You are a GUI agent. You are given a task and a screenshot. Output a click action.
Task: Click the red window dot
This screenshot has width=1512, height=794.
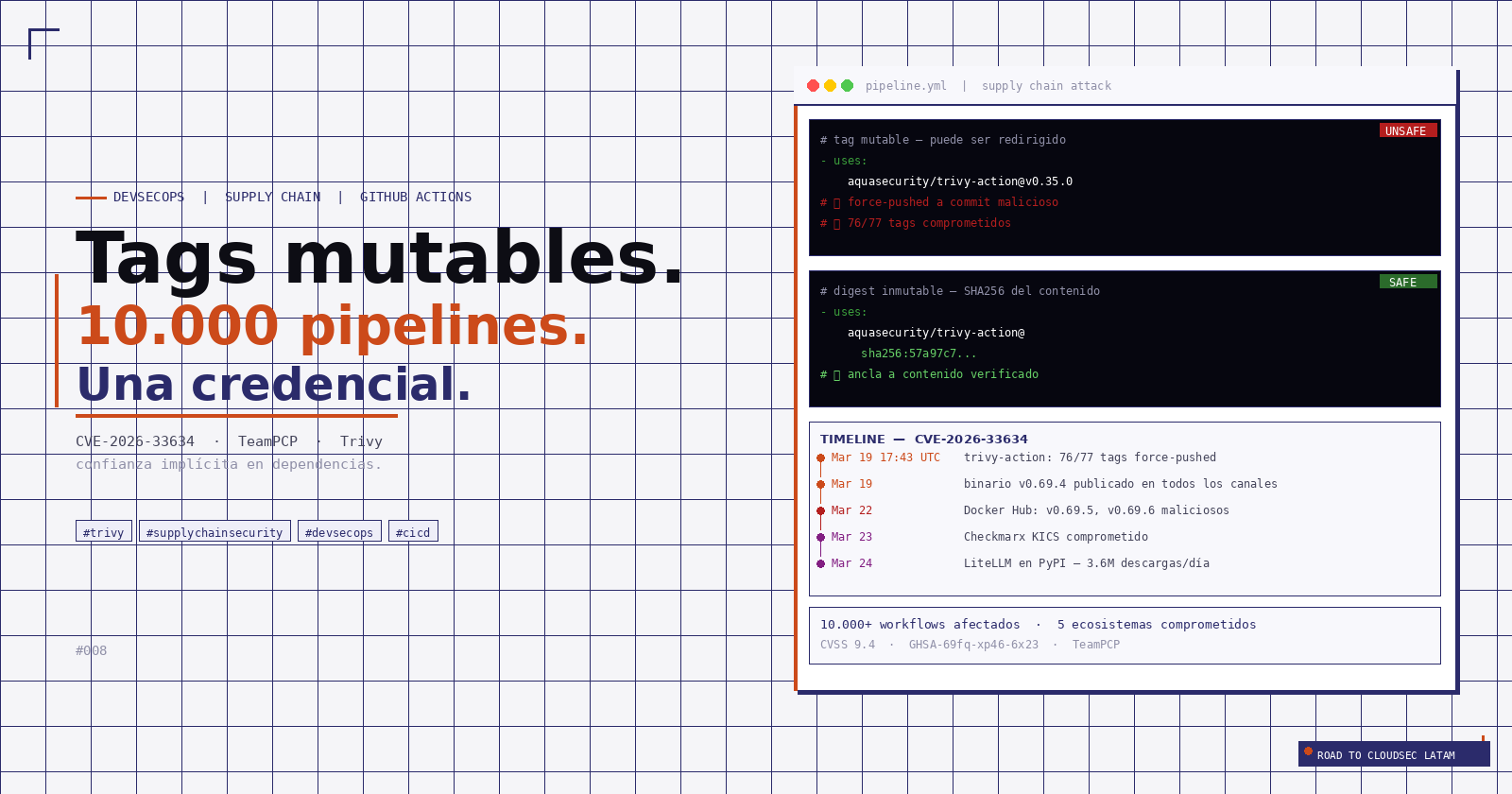(x=813, y=86)
